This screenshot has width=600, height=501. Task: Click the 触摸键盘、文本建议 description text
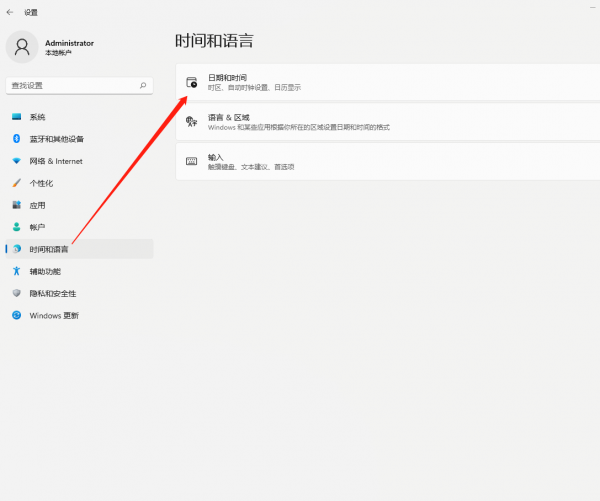coord(251,167)
